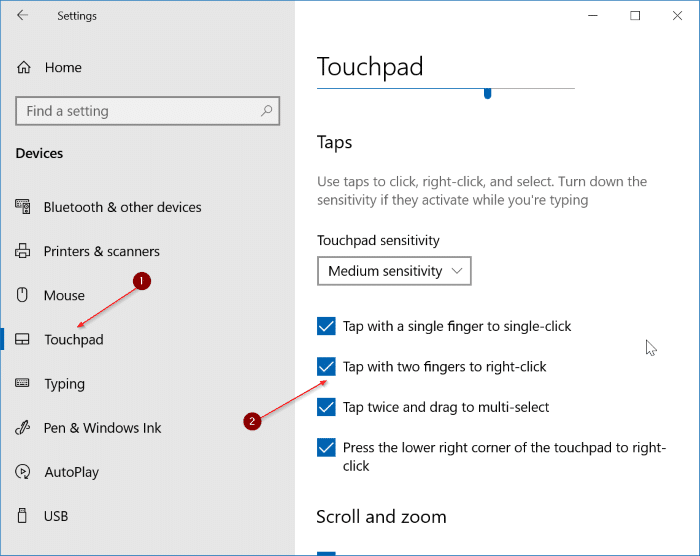The height and width of the screenshot is (556, 700).
Task: Open Pen & Windows Ink settings
Action: 102,428
